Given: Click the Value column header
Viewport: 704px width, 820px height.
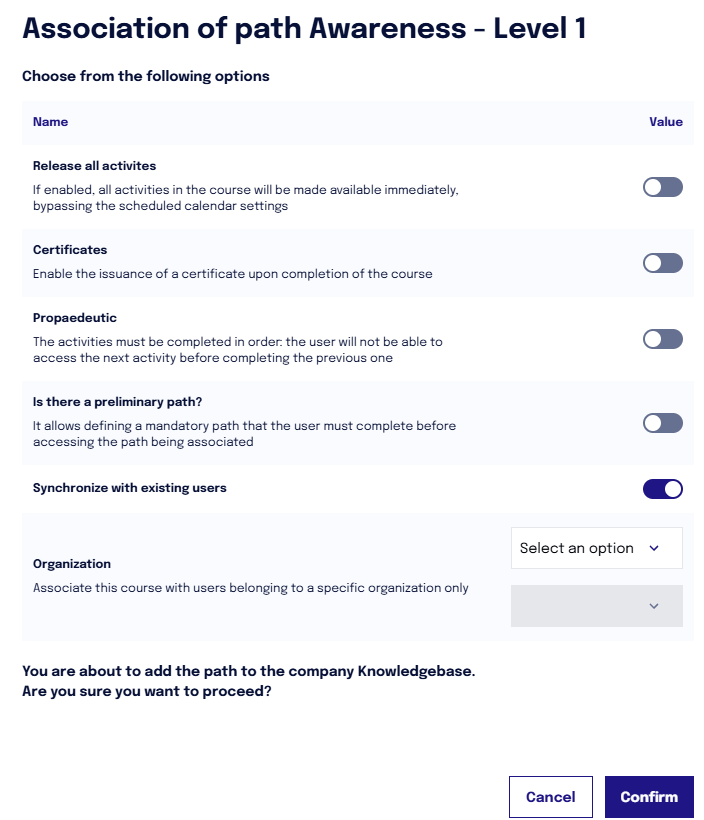Looking at the screenshot, I should 666,122.
